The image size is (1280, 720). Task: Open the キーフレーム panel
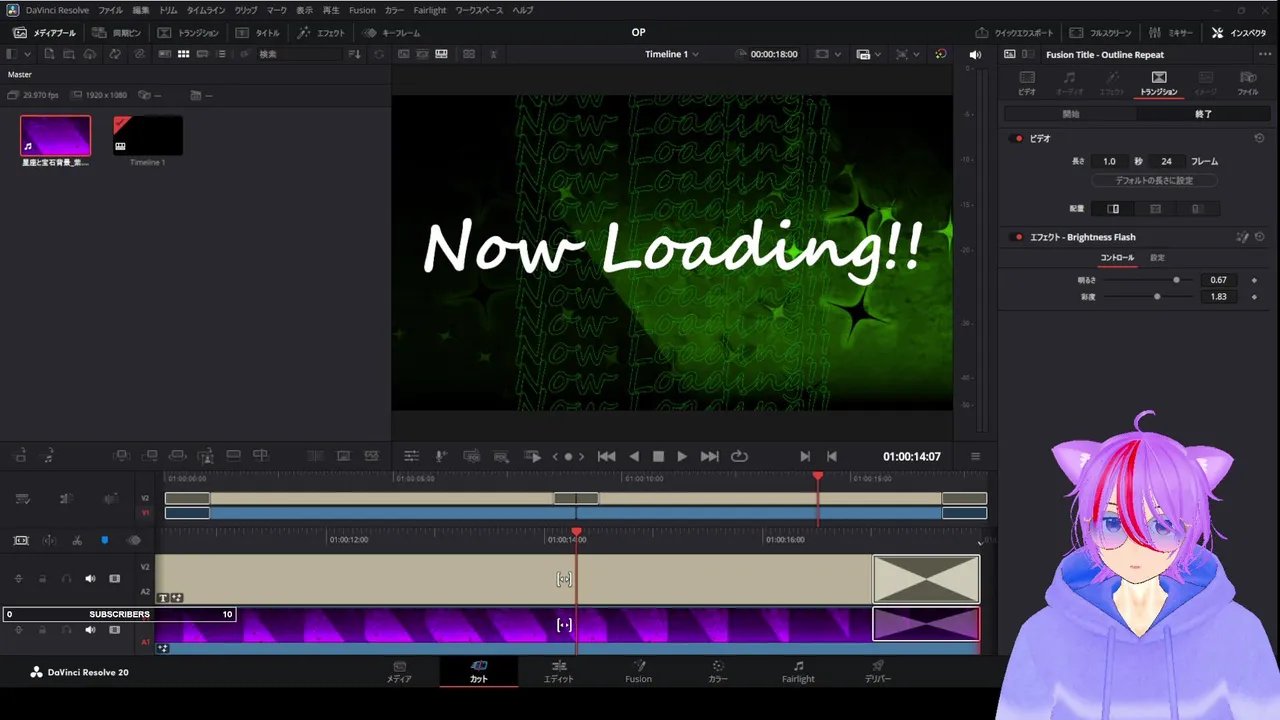[x=392, y=33]
